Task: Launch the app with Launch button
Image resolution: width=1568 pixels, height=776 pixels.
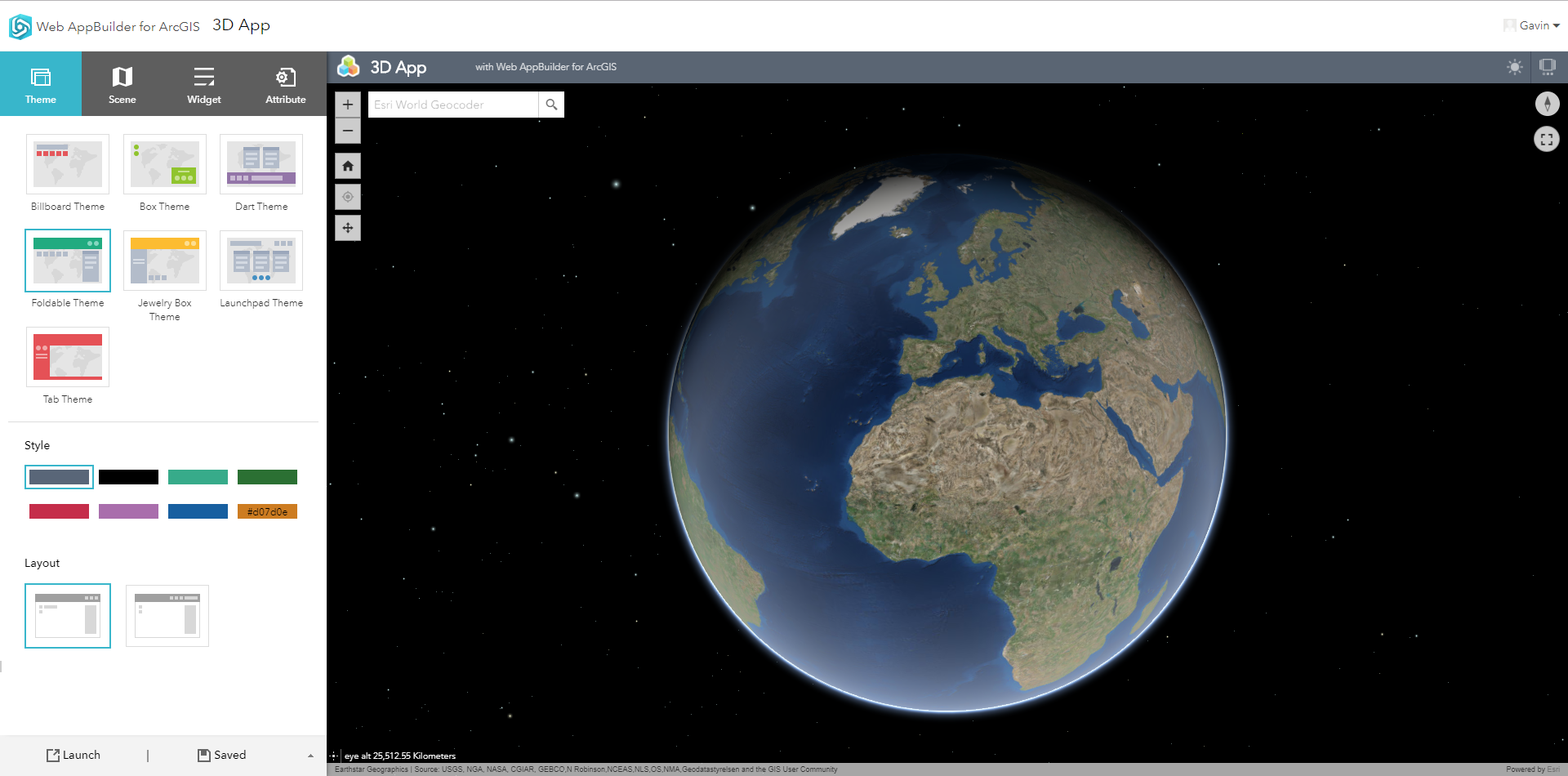Action: 73,756
